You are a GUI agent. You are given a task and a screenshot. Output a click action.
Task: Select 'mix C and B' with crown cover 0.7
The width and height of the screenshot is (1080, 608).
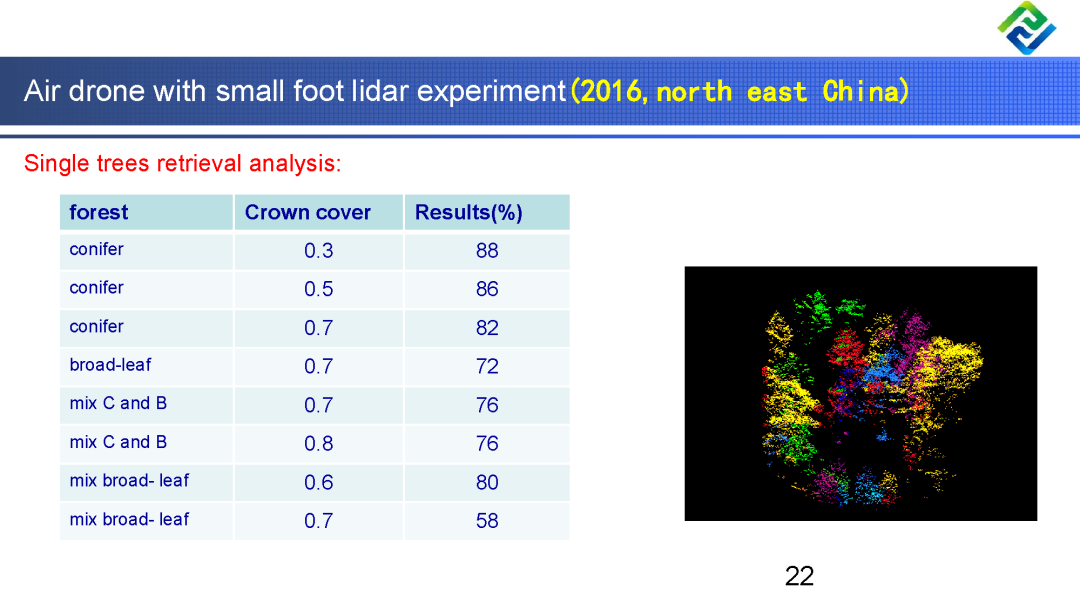[118, 403]
